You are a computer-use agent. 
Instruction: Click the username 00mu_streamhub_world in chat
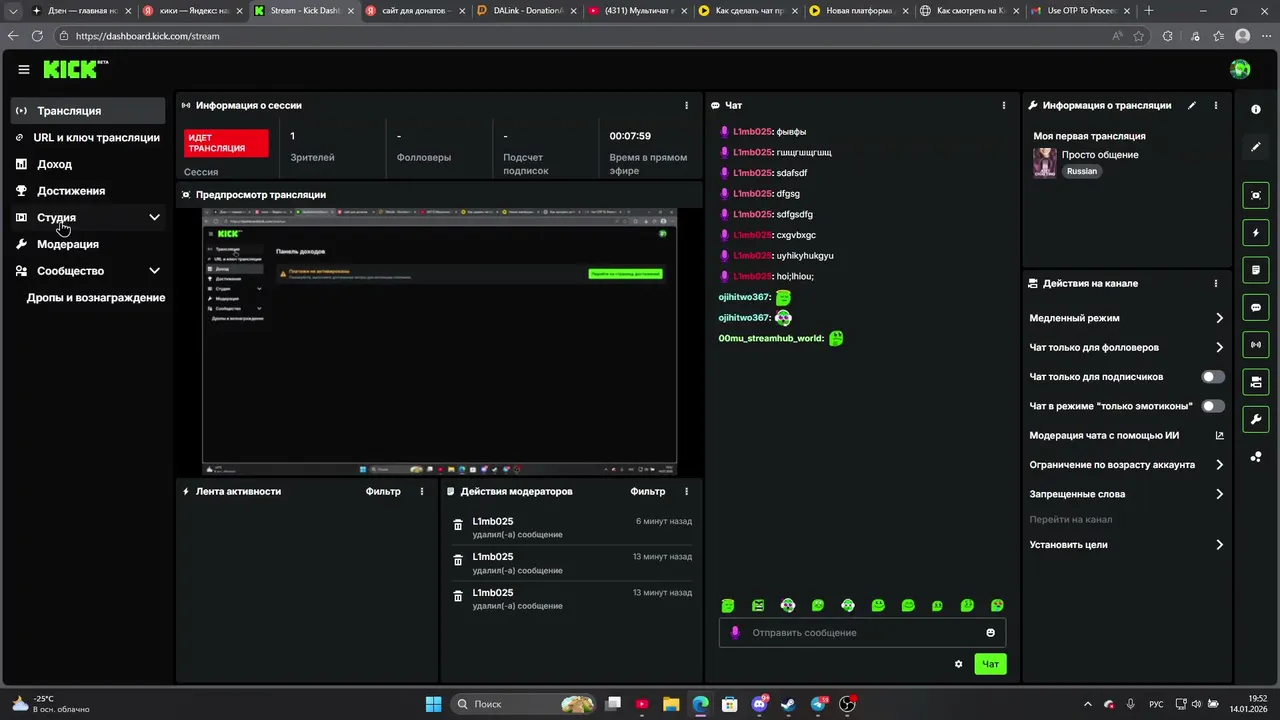(x=771, y=338)
